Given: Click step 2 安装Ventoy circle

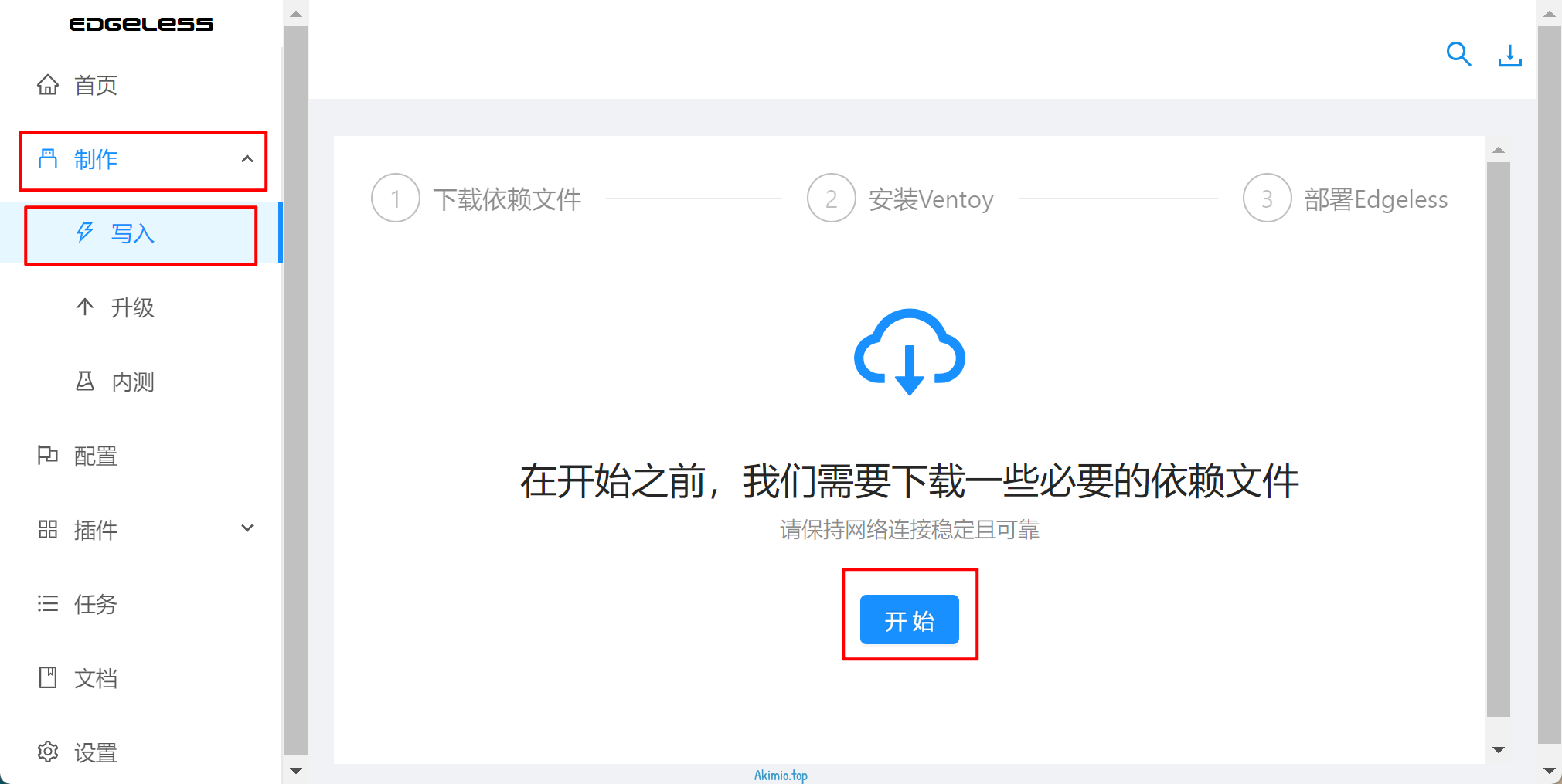Looking at the screenshot, I should coord(831,199).
